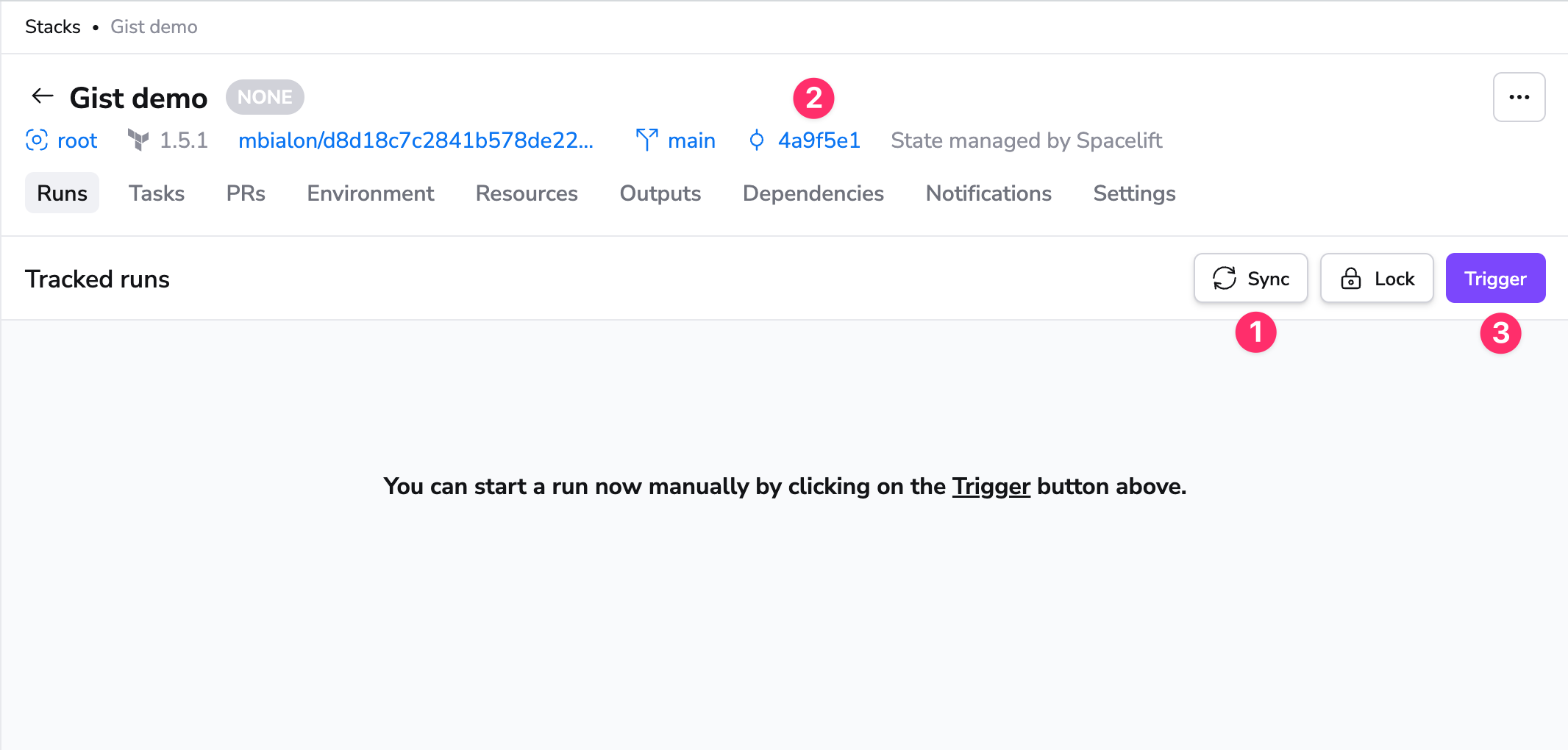Click the padlock icon on the Lock button
The image size is (1568, 750).
pos(1352,278)
